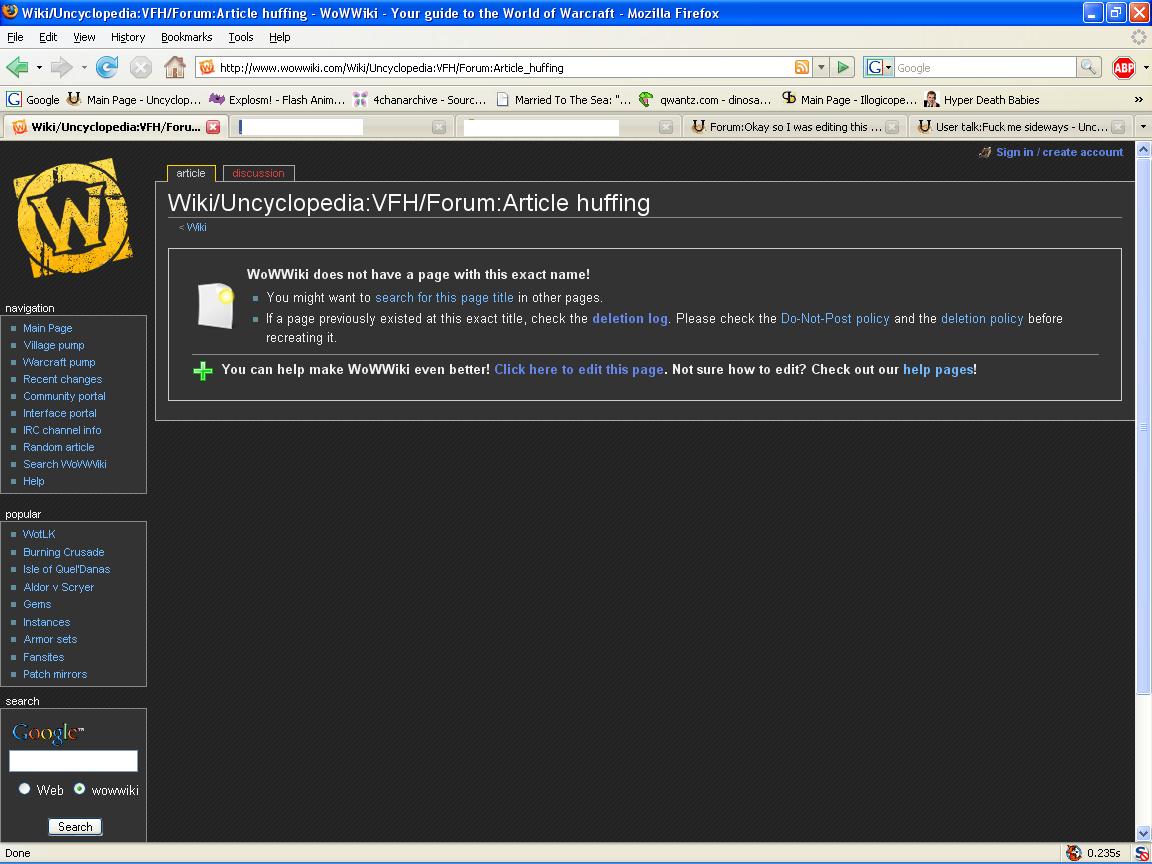Click the RSS feed icon in address bar
Image resolution: width=1152 pixels, height=864 pixels.
[801, 67]
